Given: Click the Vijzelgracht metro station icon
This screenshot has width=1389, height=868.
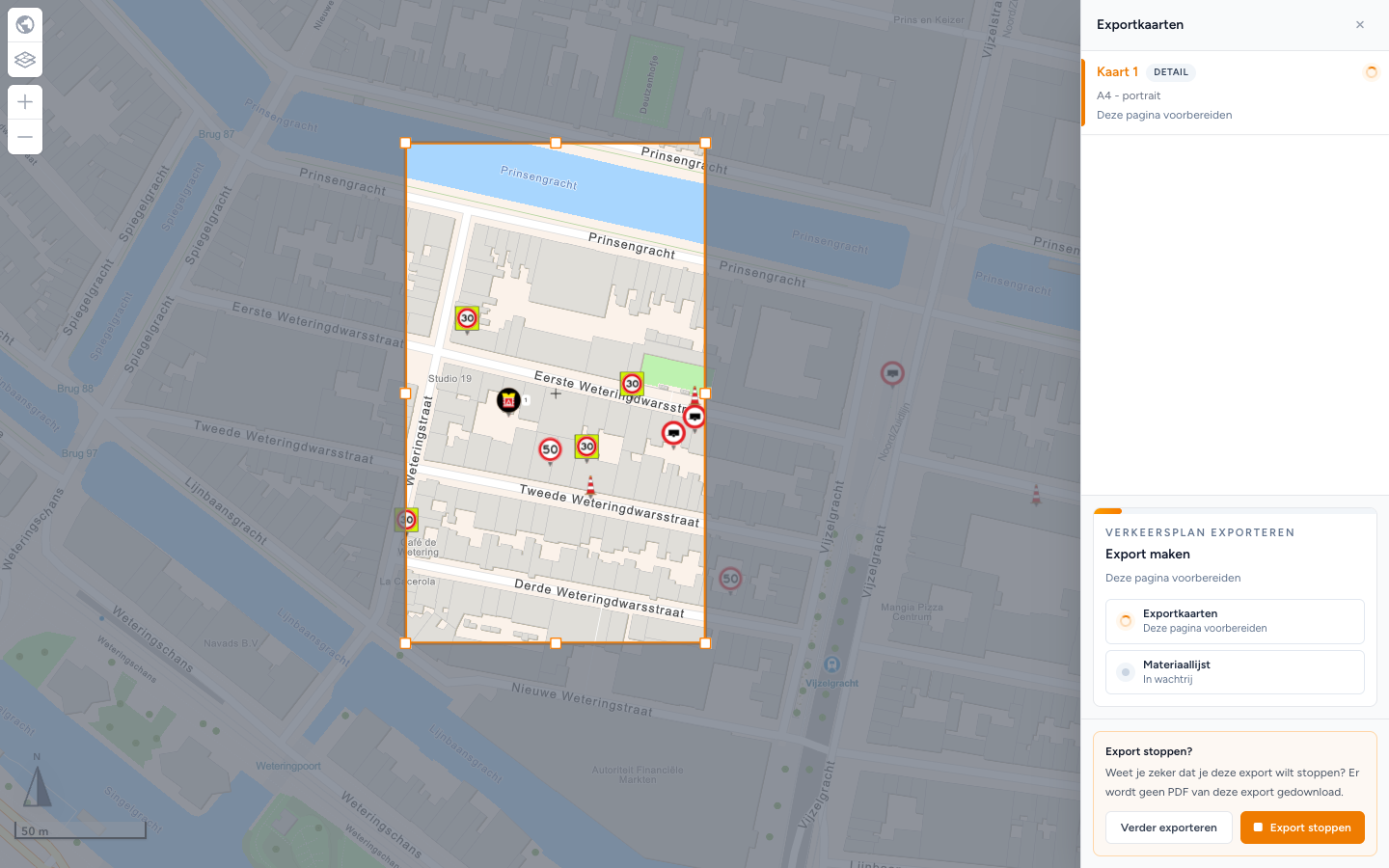Looking at the screenshot, I should (831, 665).
